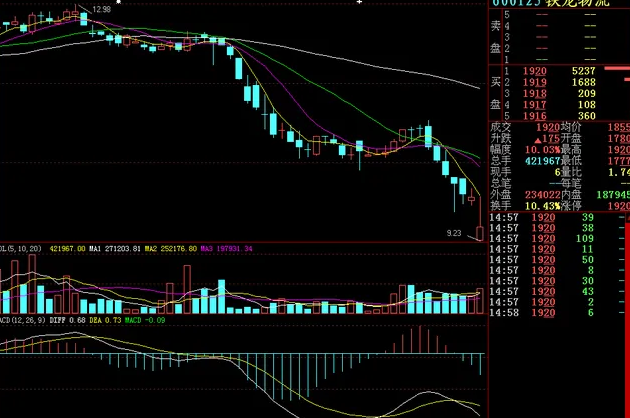Click the 买盘 buy orders label
Viewport: 630px width, 418px height.
pyautogui.click(x=495, y=93)
